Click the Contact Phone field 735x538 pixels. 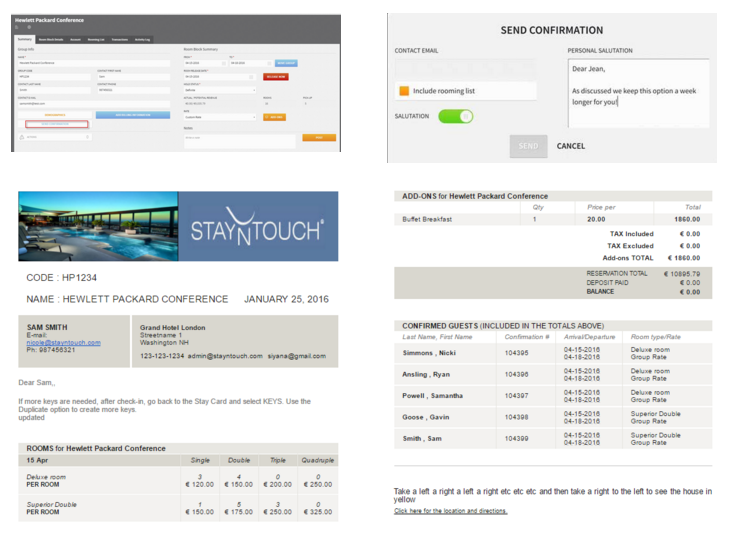coord(134,90)
